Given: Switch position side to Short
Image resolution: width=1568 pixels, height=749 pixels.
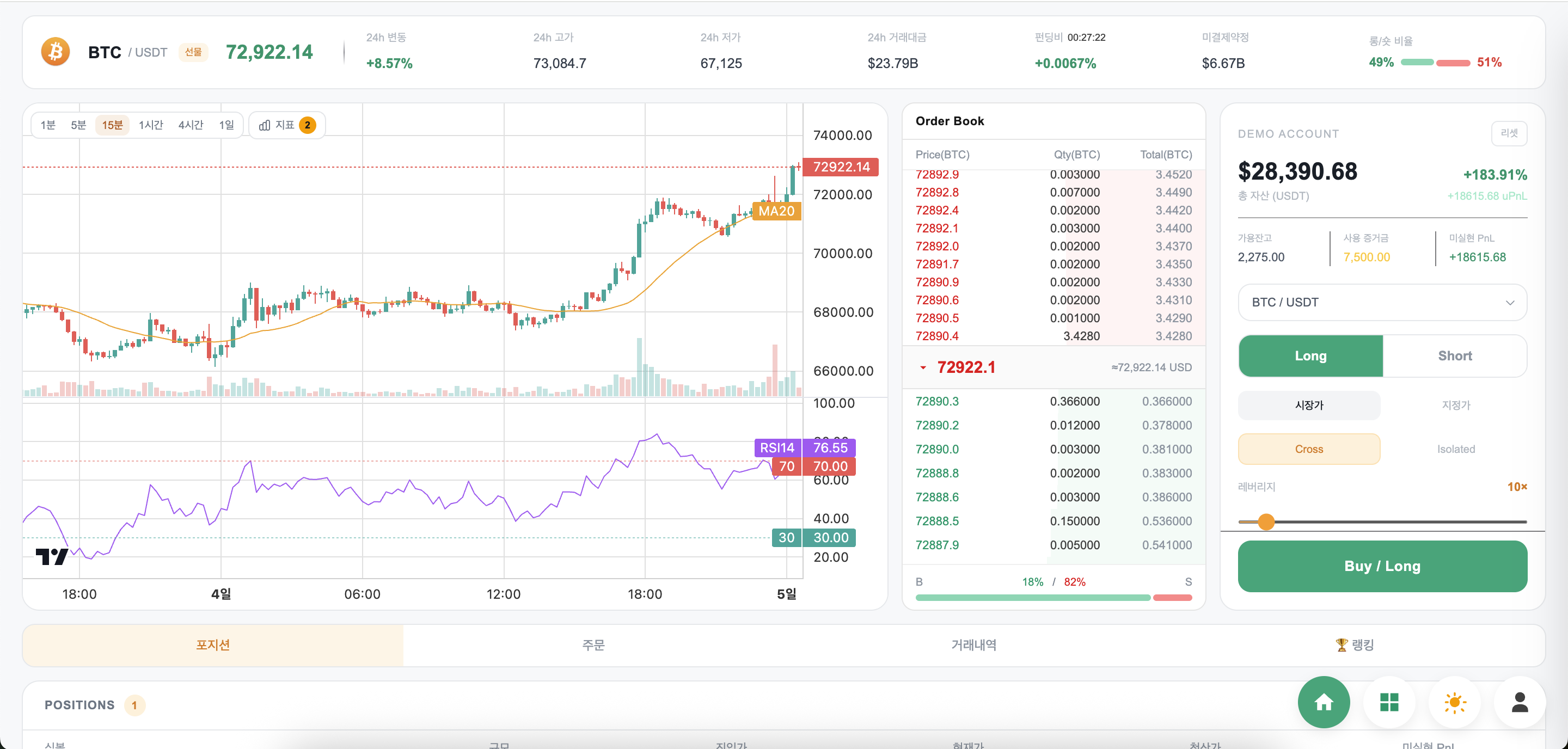Looking at the screenshot, I should [1454, 356].
